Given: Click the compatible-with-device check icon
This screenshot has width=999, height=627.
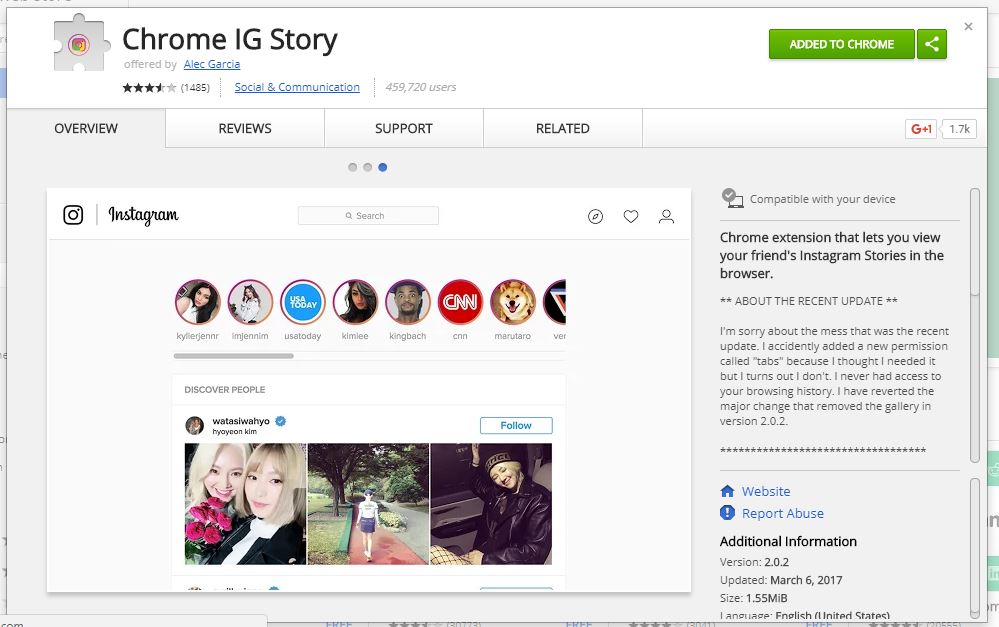Looking at the screenshot, I should 732,198.
